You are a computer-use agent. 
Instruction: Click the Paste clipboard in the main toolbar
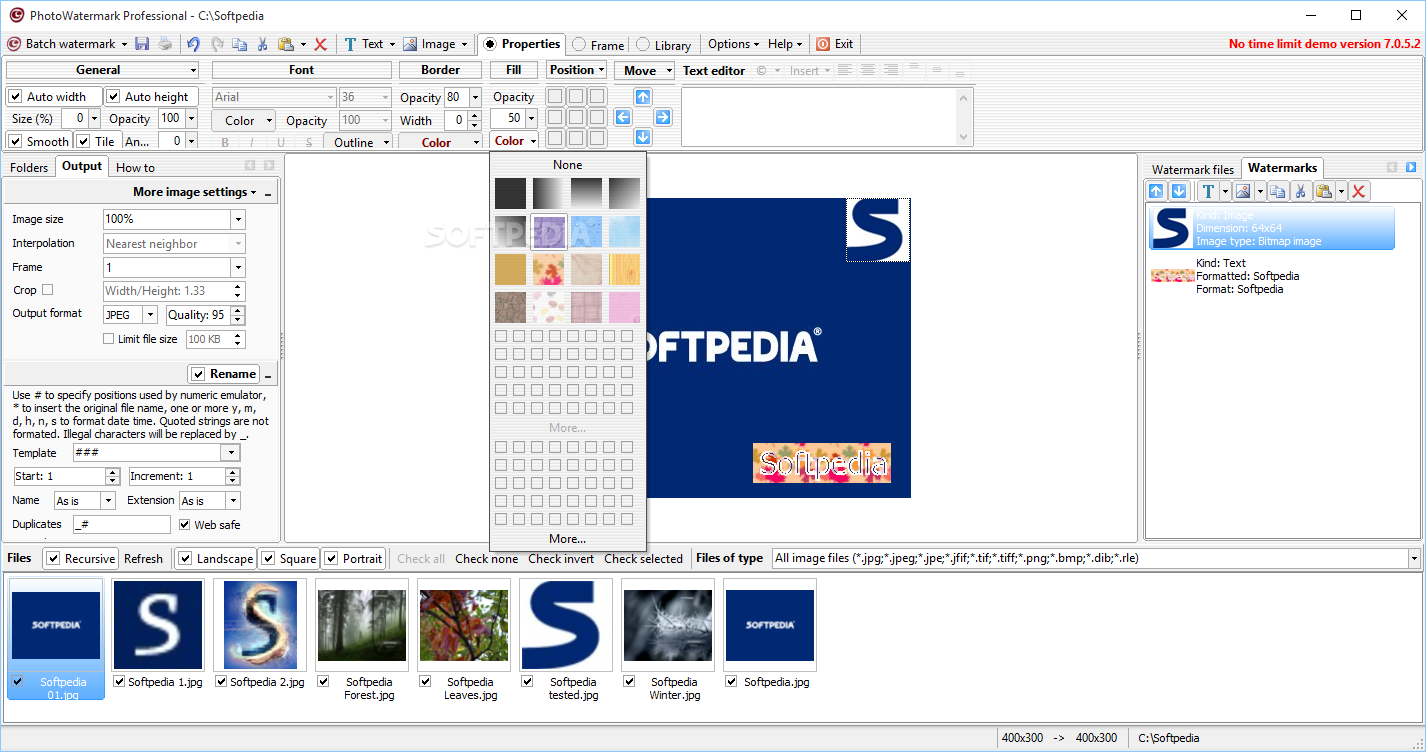coord(286,44)
